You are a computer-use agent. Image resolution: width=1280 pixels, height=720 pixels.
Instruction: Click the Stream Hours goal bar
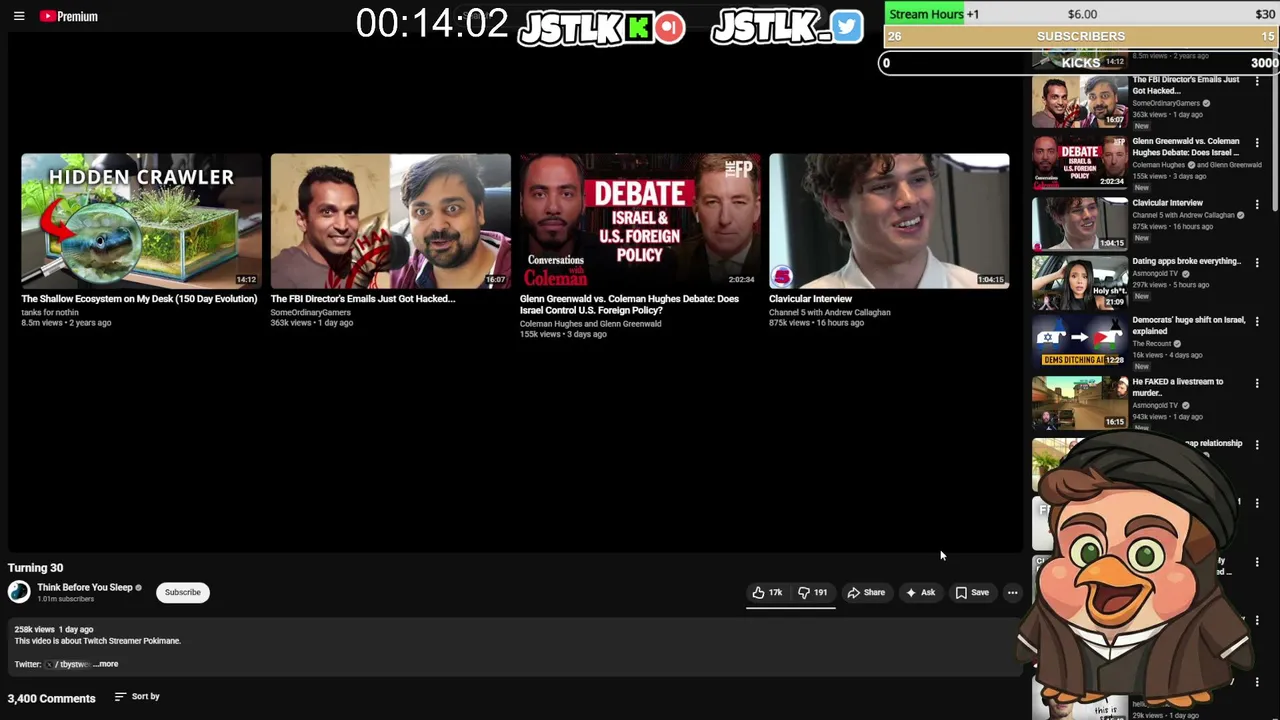click(1081, 14)
